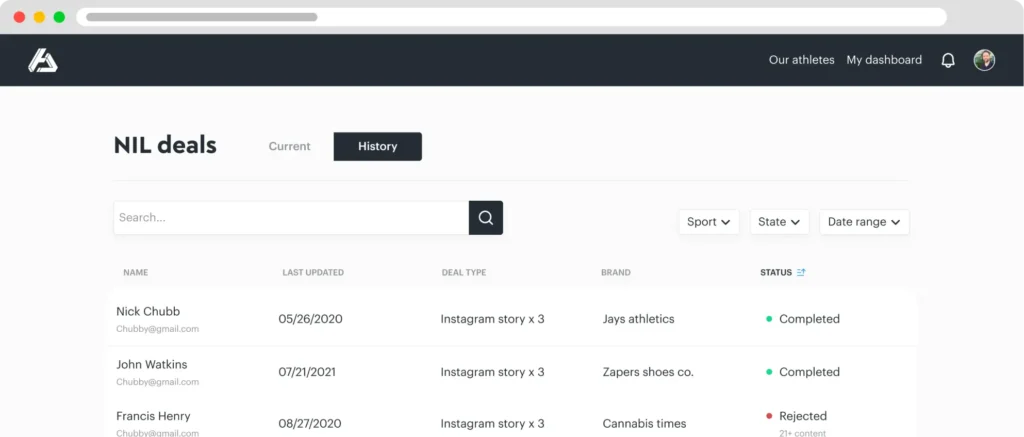Click the yellow minimize window dot
This screenshot has height=437, width=1024.
[40, 17]
